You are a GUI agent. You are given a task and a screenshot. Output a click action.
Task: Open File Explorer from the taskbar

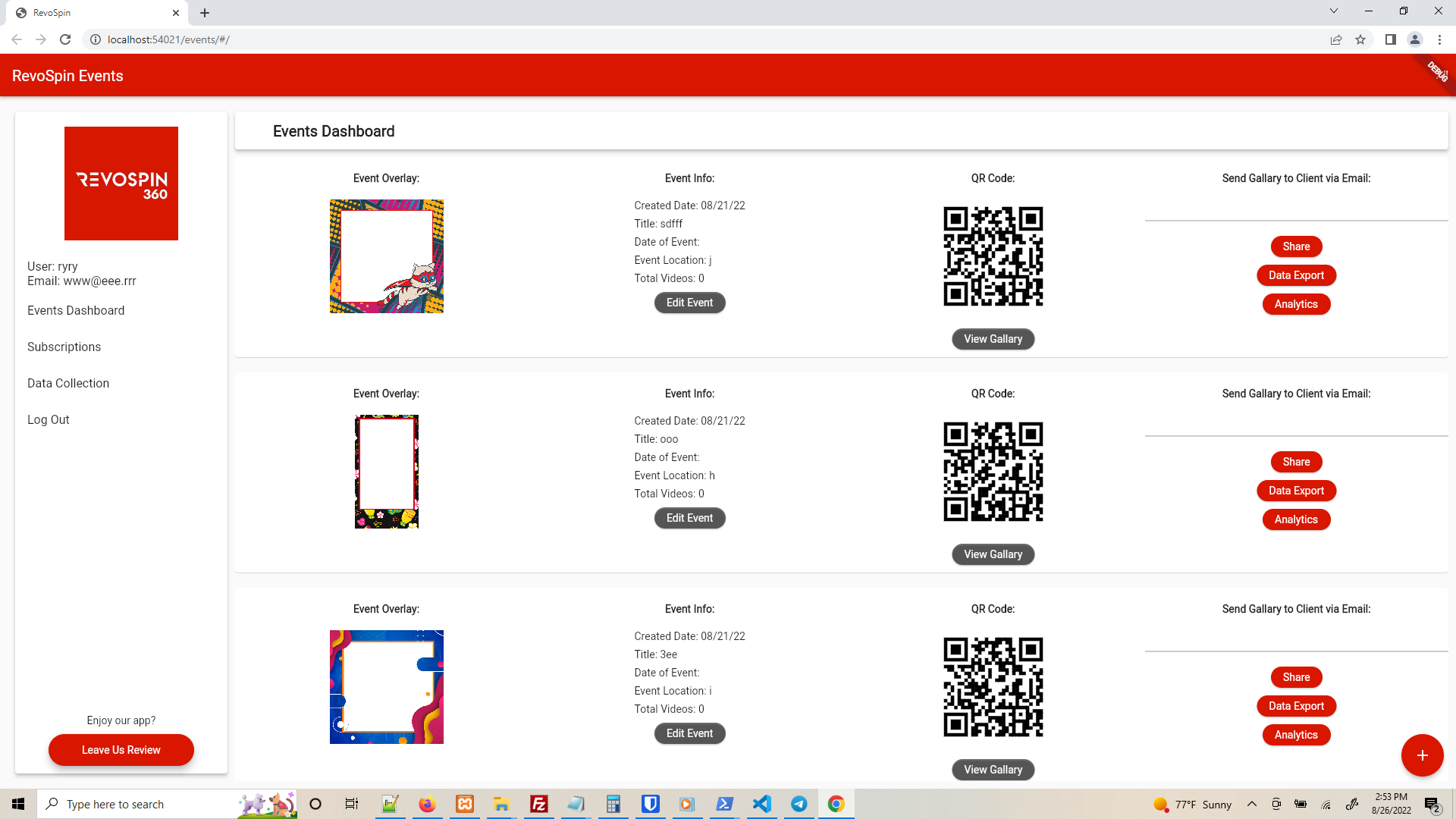pyautogui.click(x=501, y=804)
